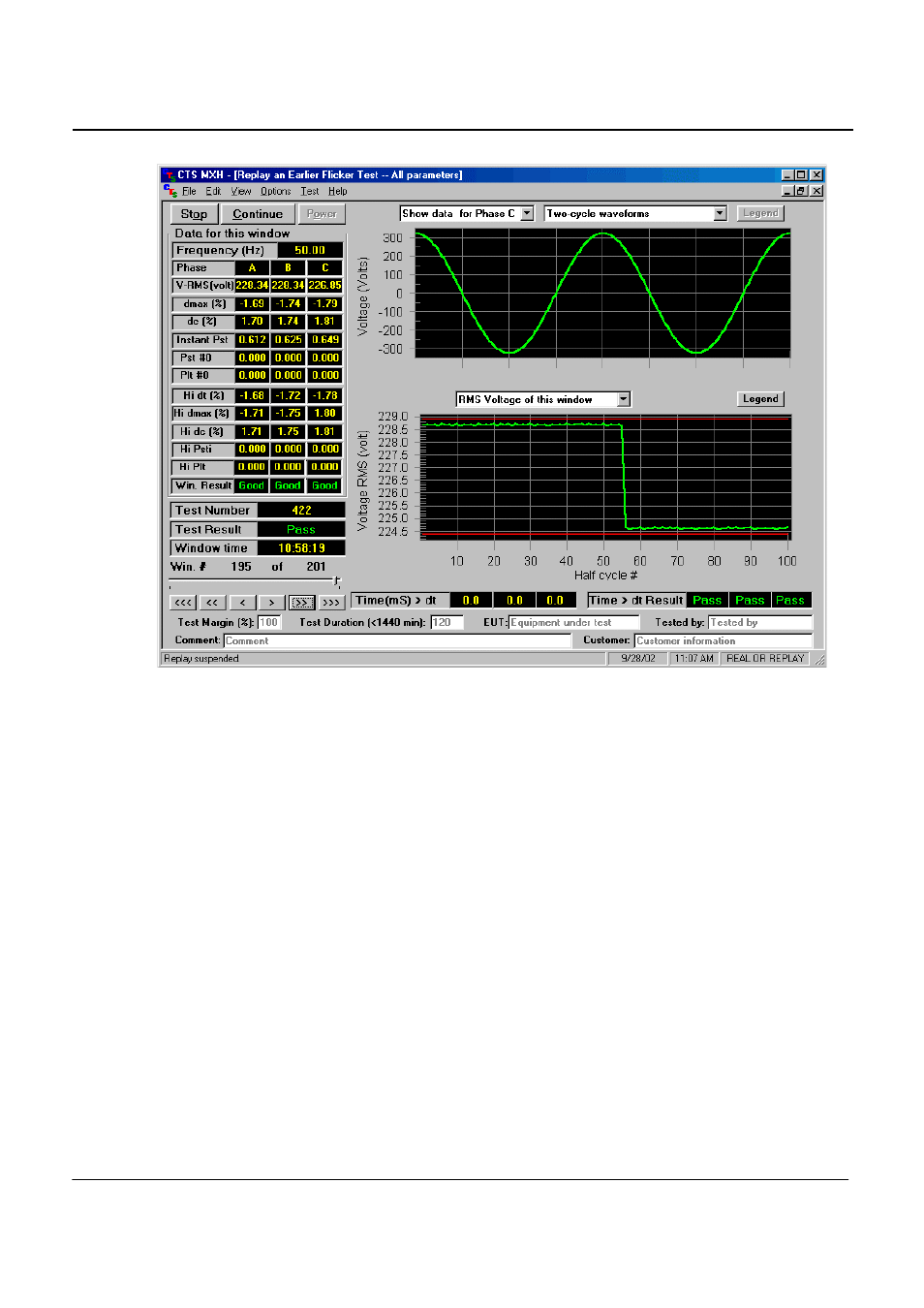
Task: Click the Customer information field
Action: pos(724,640)
